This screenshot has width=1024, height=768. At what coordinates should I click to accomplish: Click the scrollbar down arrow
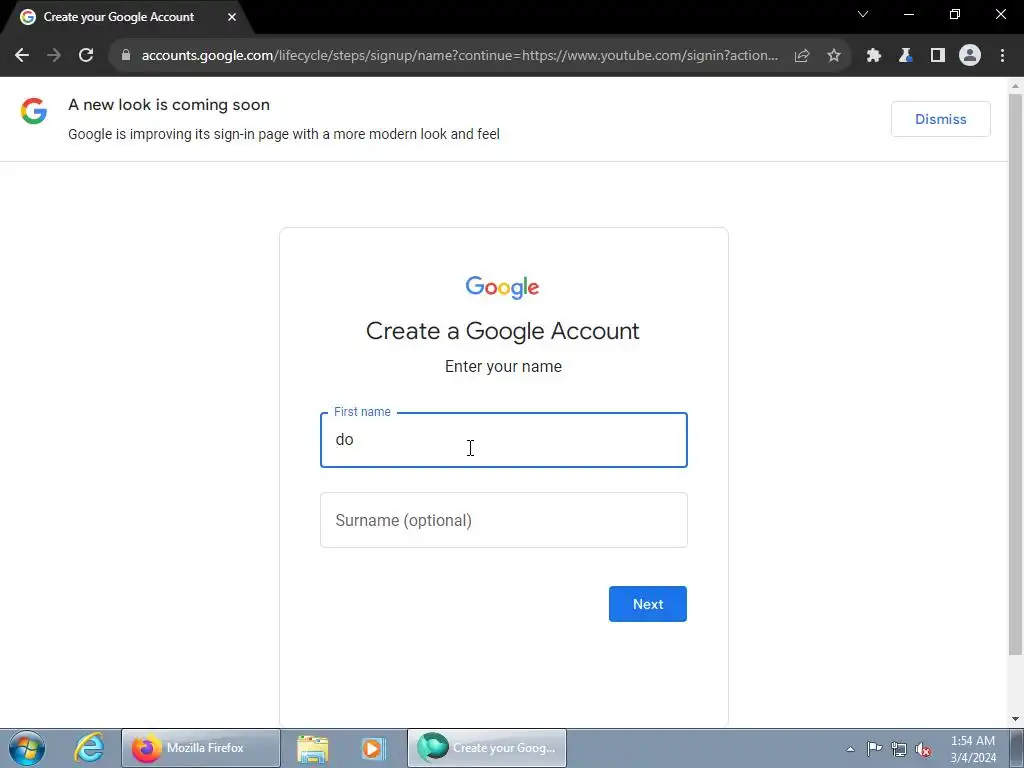click(1016, 719)
